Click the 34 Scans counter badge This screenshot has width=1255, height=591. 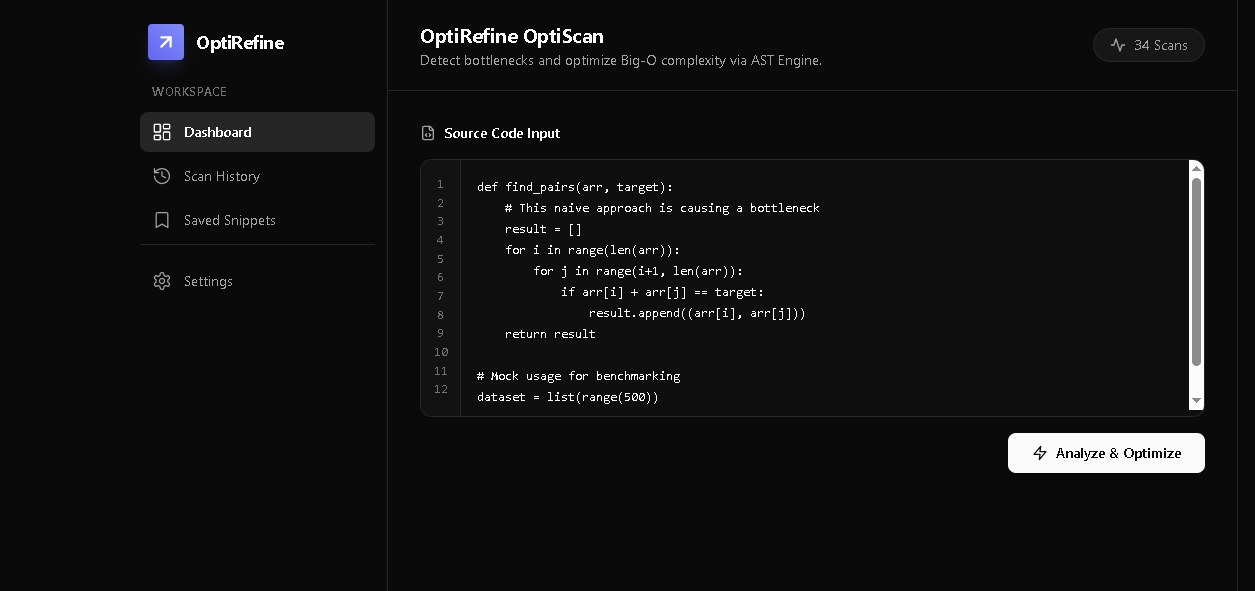coord(1149,45)
